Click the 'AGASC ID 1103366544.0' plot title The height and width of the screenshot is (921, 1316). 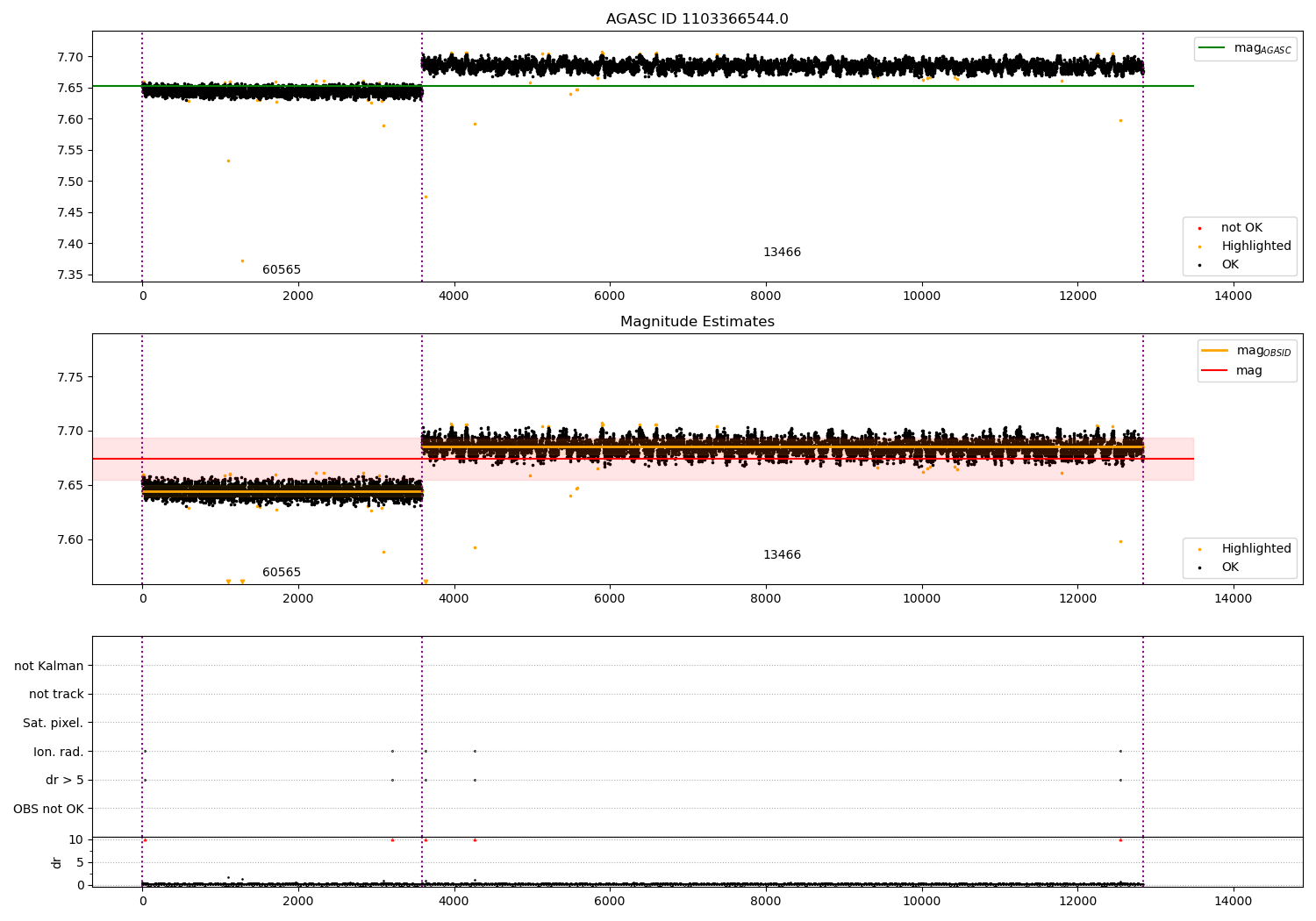click(697, 19)
